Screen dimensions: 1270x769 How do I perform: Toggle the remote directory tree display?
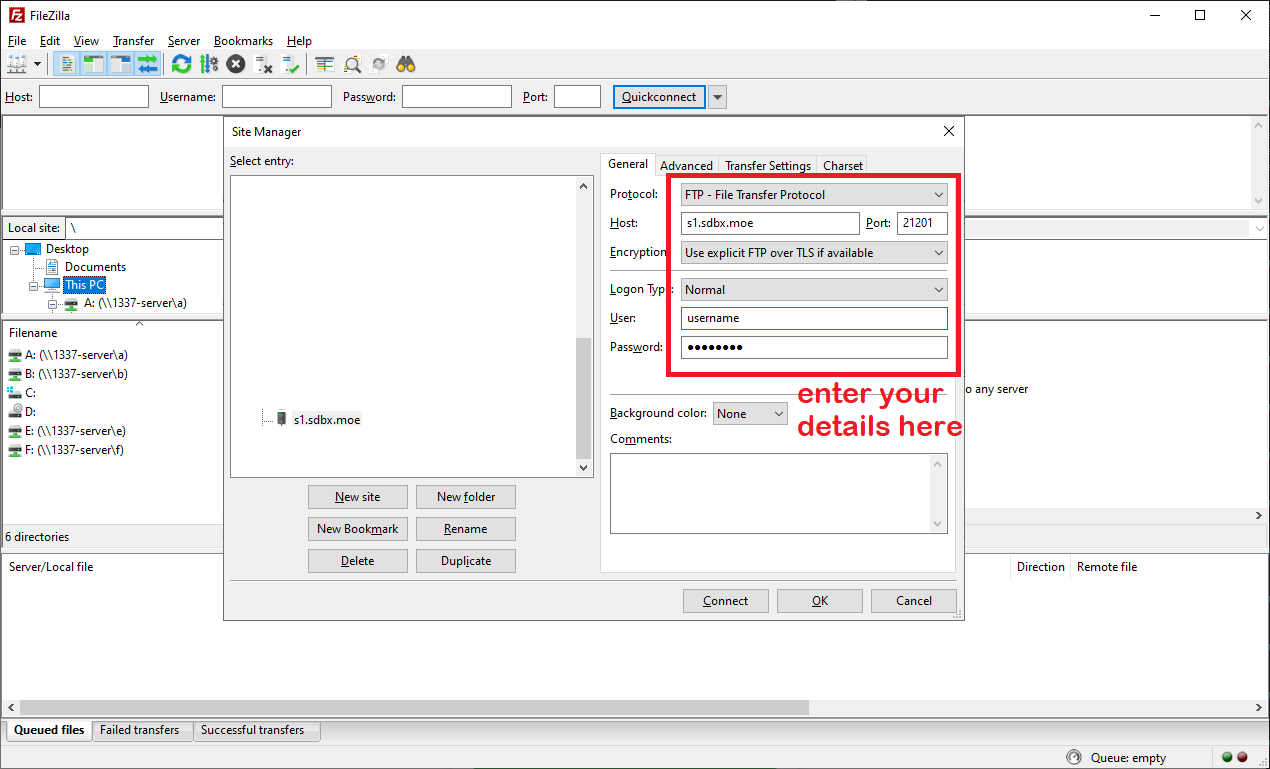121,64
